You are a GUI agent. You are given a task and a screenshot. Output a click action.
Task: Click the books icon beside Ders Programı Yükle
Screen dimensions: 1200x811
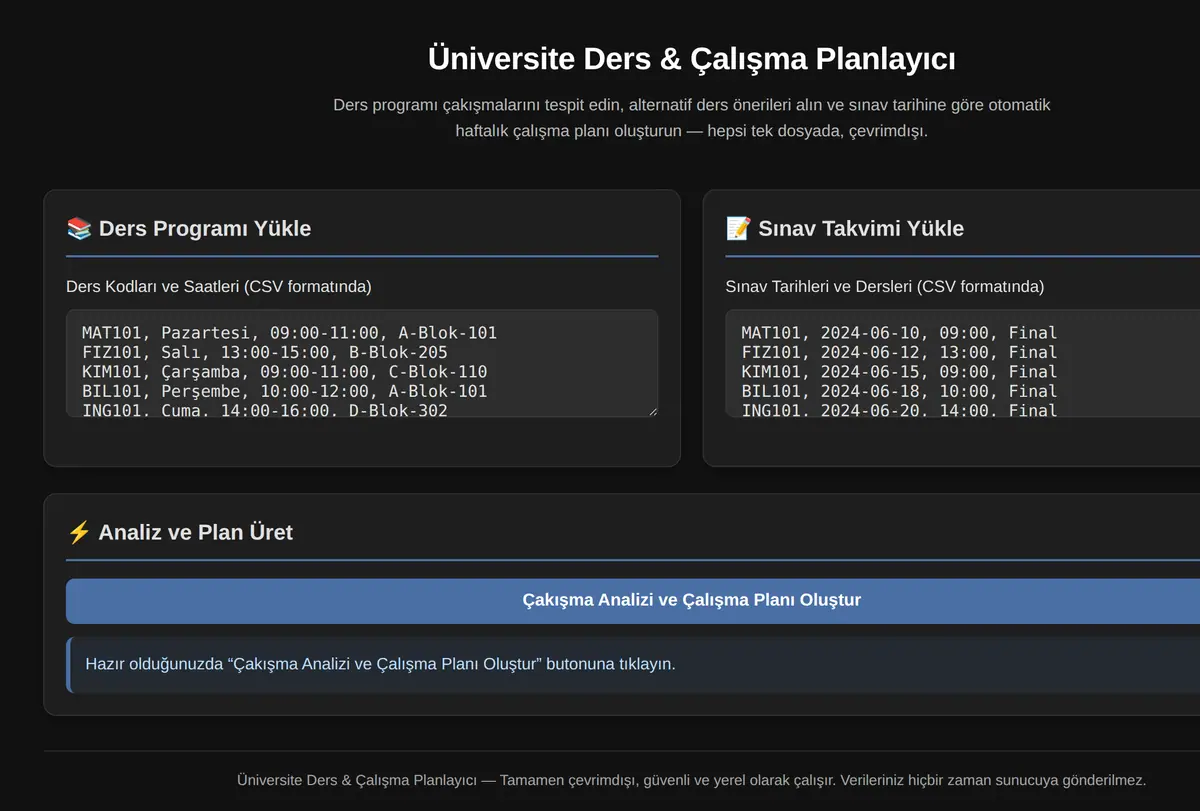[x=79, y=229]
